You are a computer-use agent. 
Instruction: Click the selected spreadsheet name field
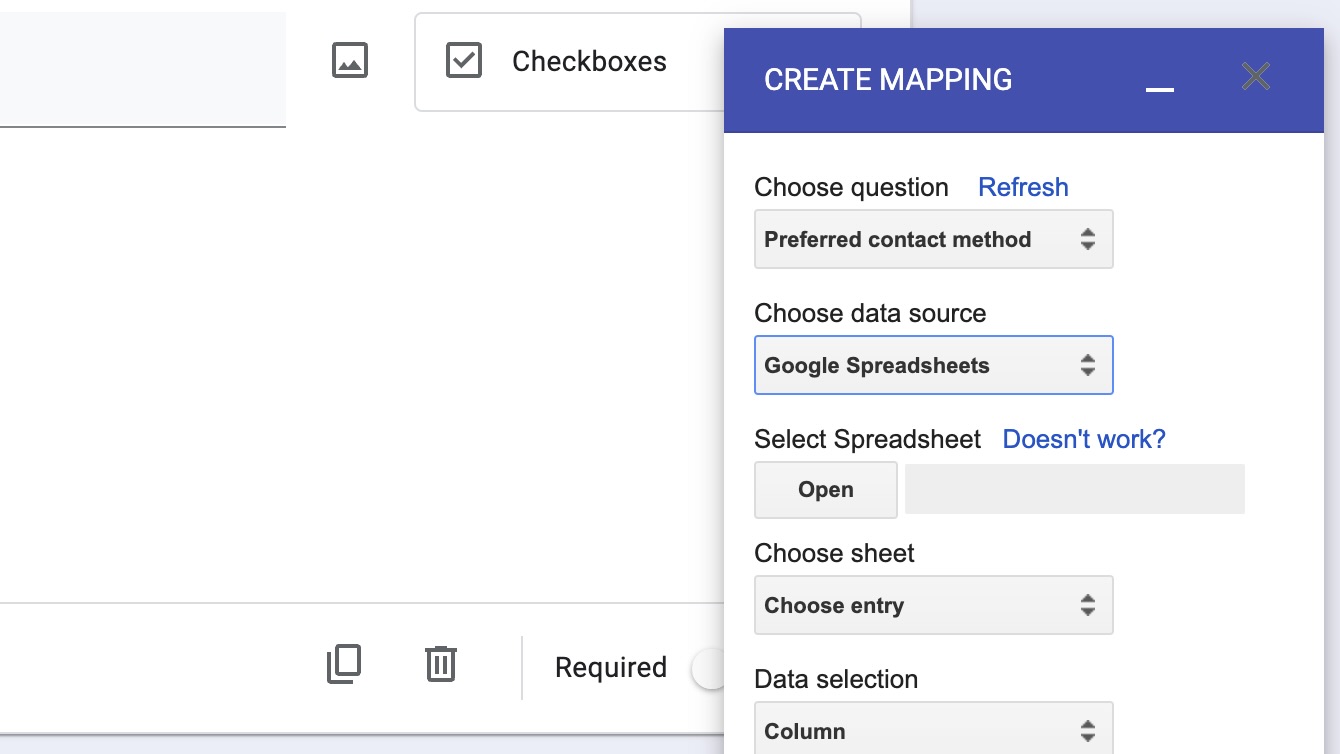click(1074, 490)
